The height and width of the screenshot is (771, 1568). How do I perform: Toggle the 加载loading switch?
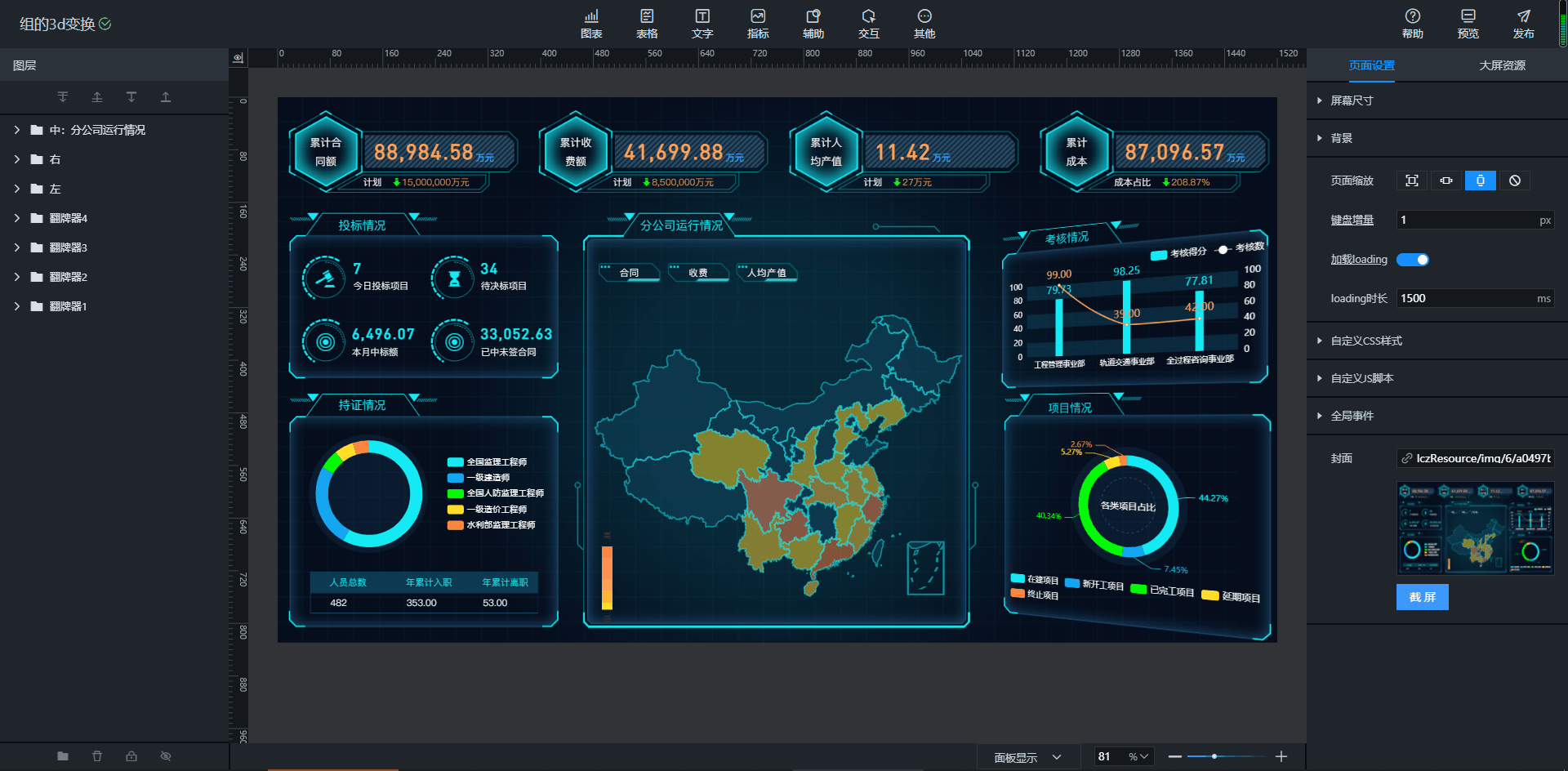[1412, 260]
